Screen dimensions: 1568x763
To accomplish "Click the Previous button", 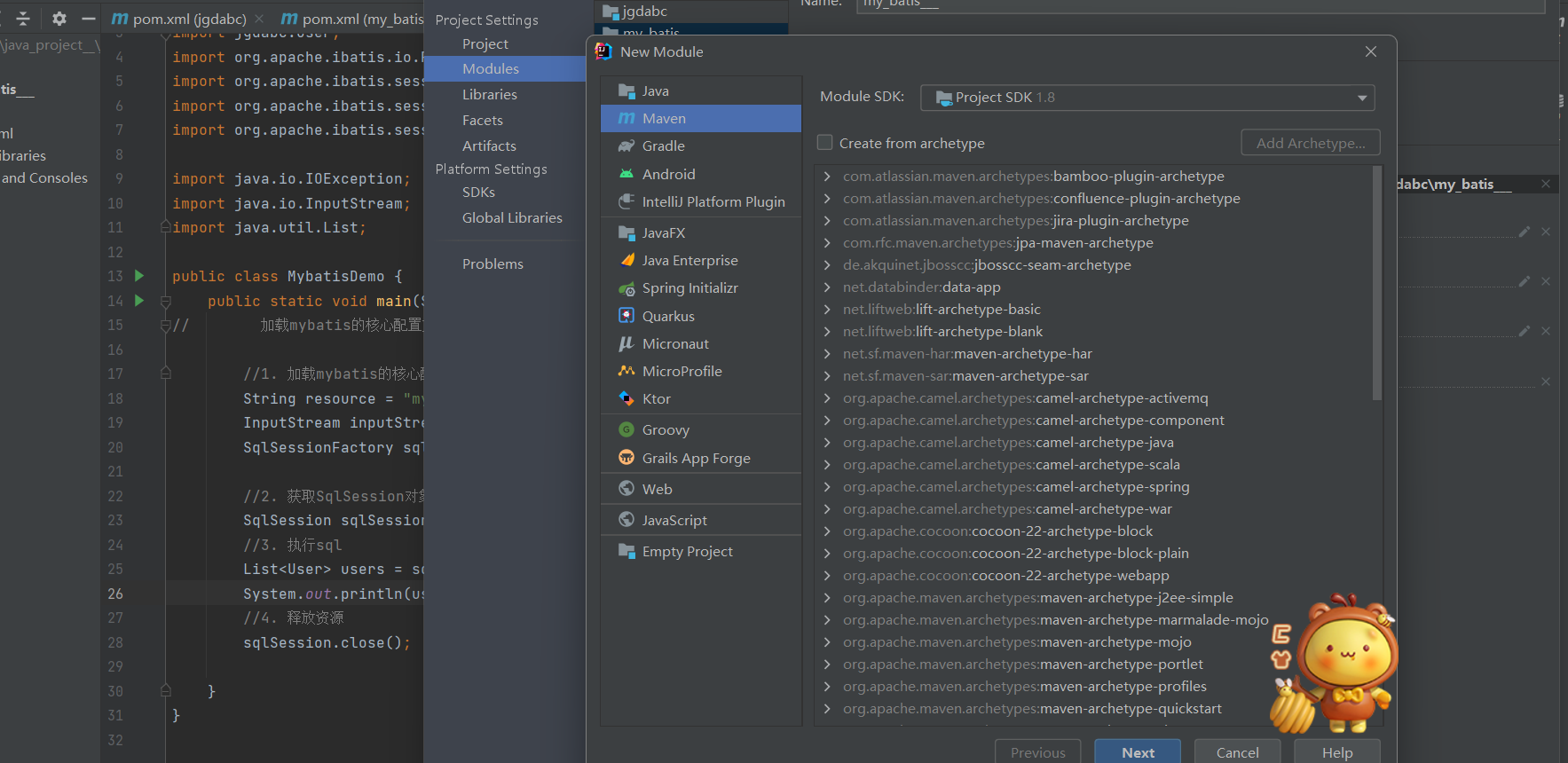I will [x=1037, y=751].
